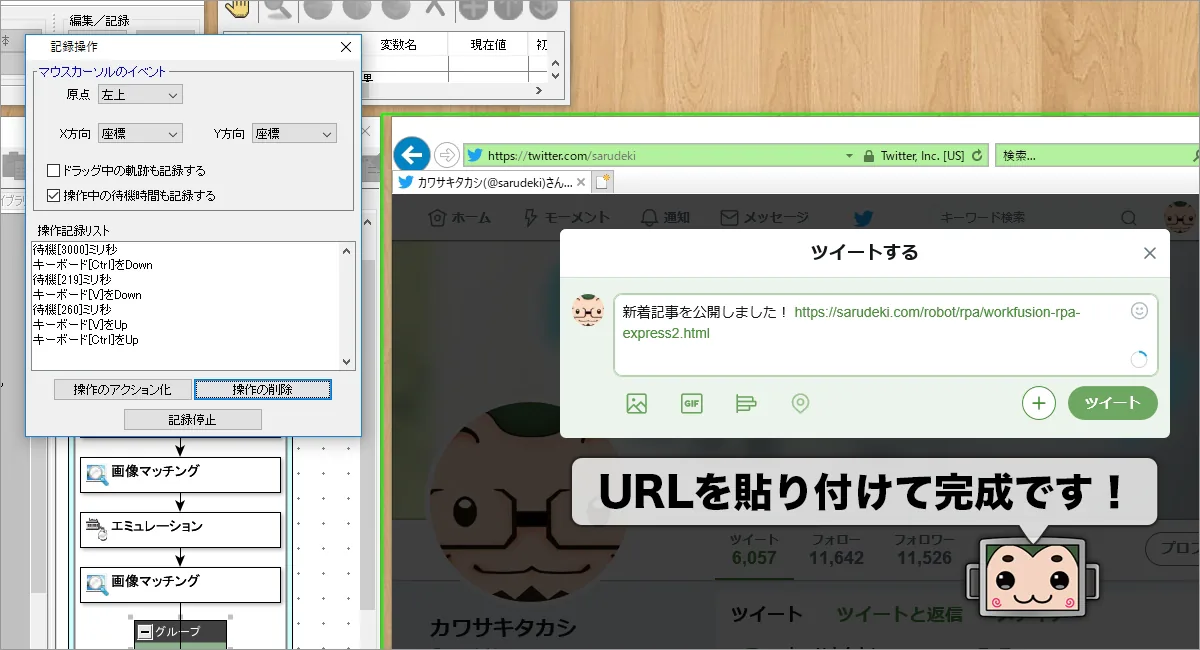The image size is (1200, 650).
Task: Close the ツイートする dialog
Action: [x=1150, y=253]
